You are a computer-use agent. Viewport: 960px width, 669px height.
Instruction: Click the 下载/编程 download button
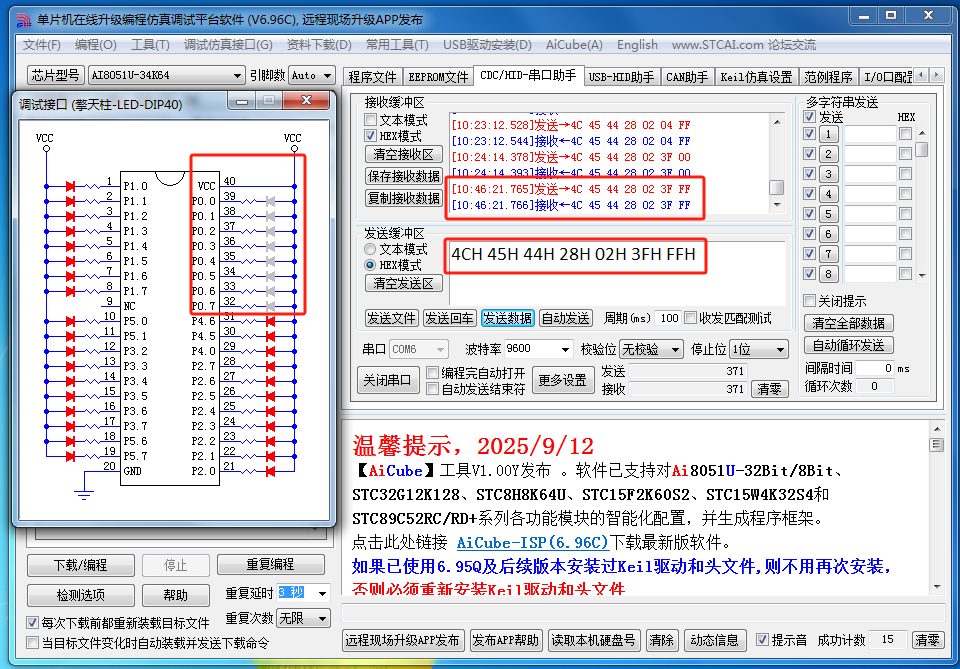click(80, 565)
